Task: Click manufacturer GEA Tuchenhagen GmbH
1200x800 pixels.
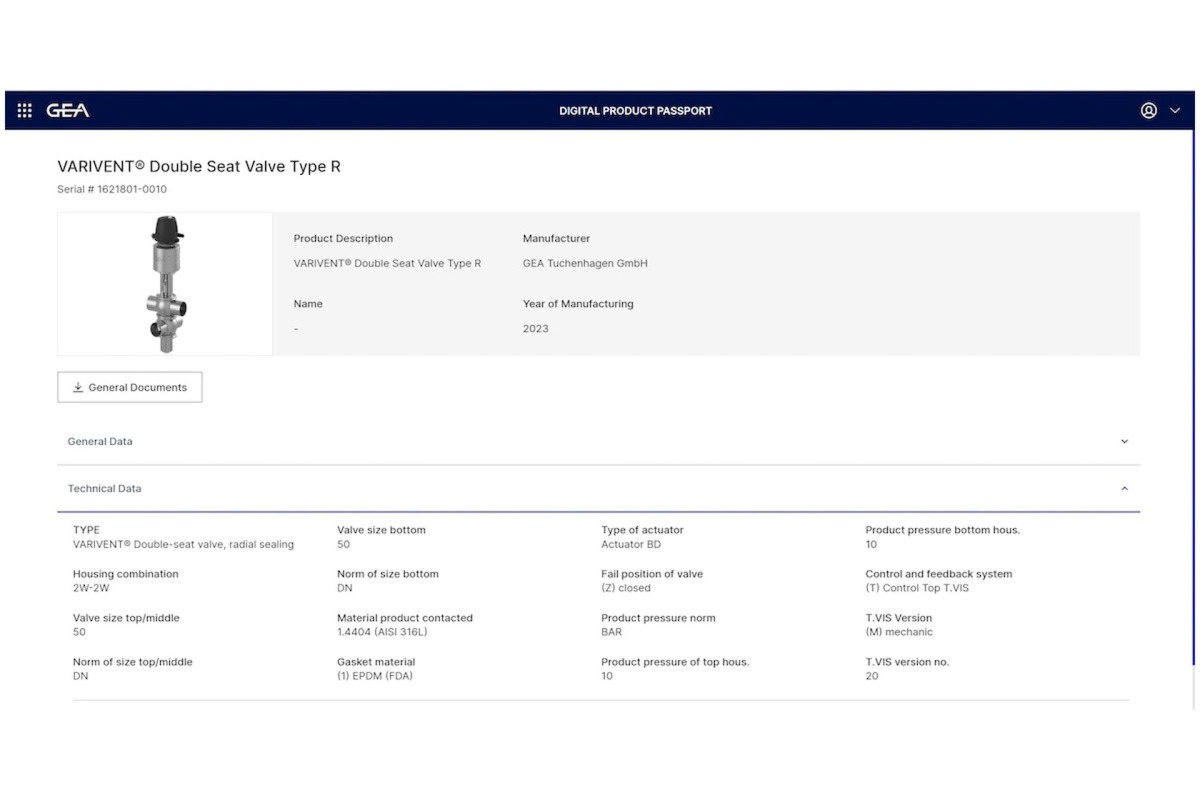Action: 585,263
